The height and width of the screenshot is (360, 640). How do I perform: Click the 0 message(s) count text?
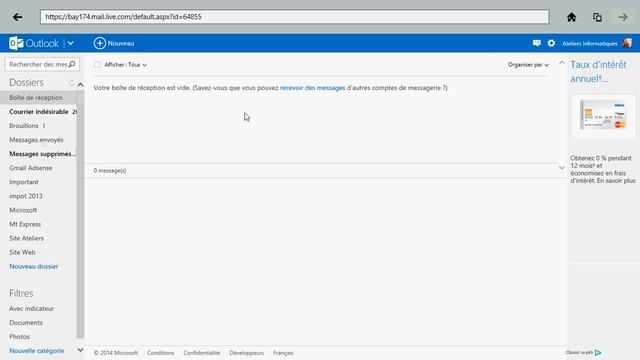click(x=110, y=171)
